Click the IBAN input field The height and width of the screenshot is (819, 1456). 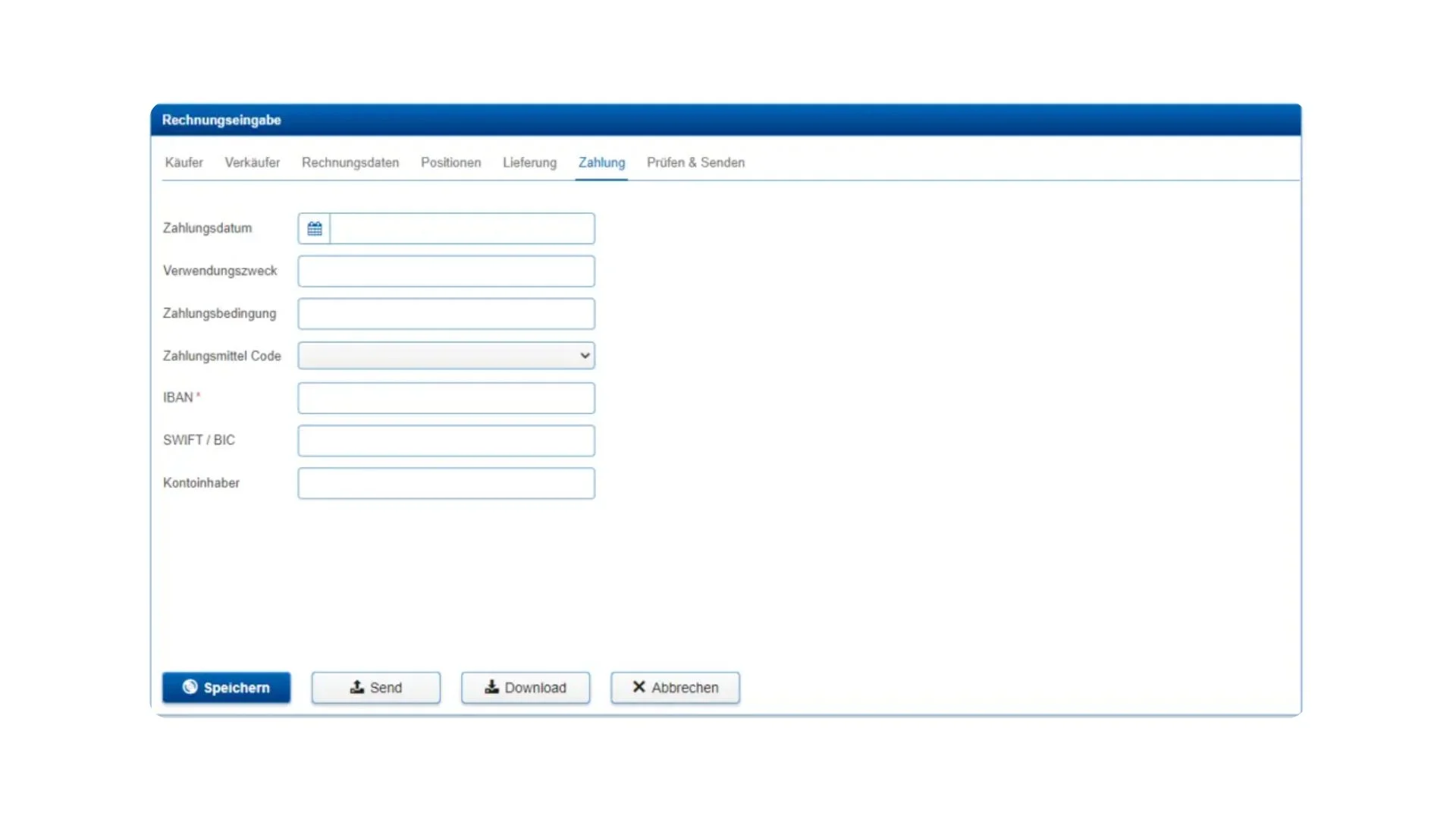(x=446, y=398)
